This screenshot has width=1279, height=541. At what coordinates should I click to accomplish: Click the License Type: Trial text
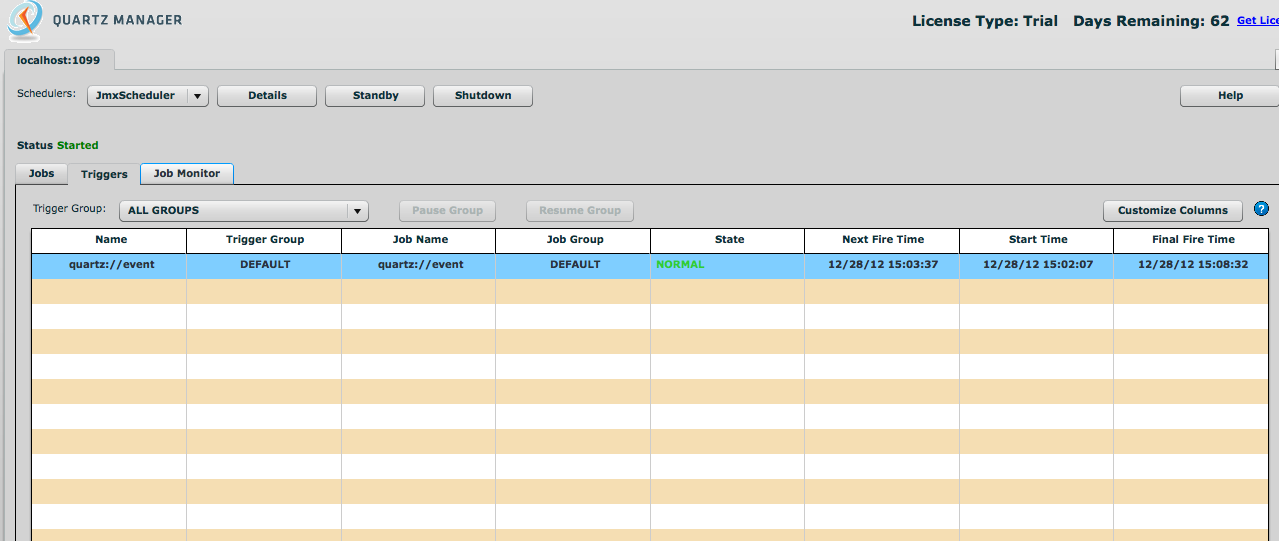point(985,21)
